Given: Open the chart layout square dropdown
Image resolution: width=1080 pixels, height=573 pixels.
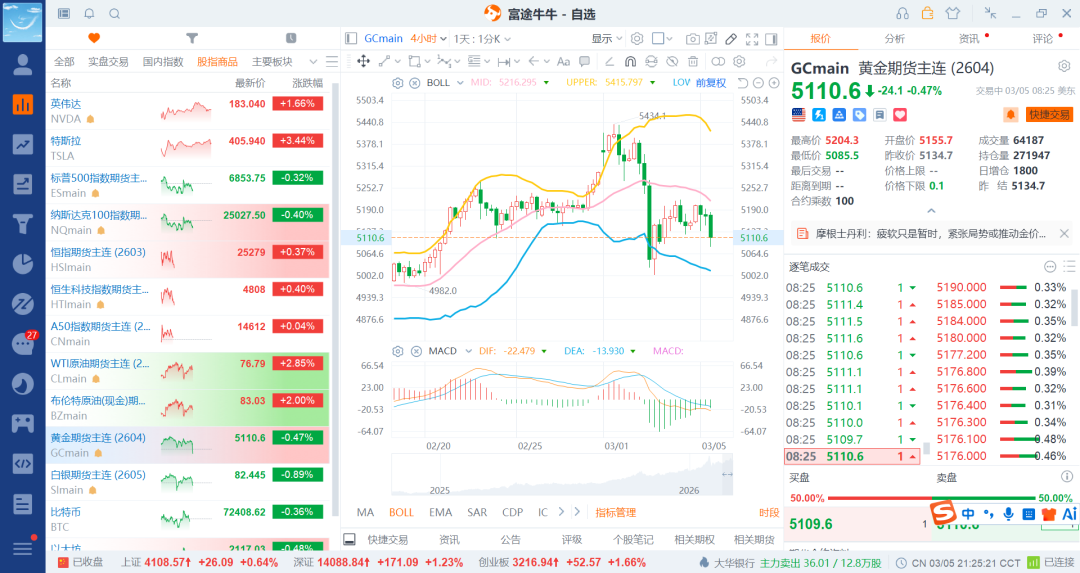Looking at the screenshot, I should [x=662, y=39].
